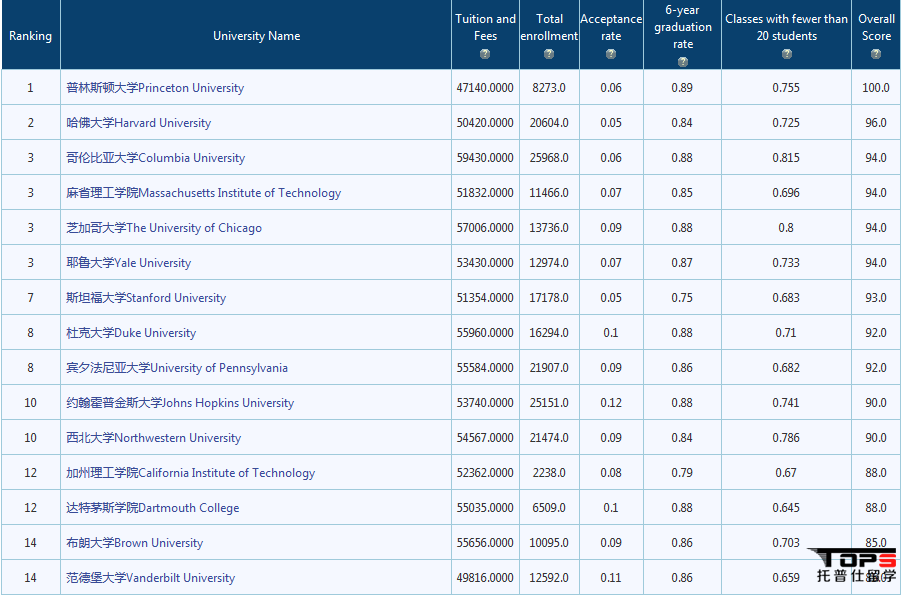Select Dartmouth's class ratio 0.645
The height and width of the screenshot is (595, 901).
point(786,508)
